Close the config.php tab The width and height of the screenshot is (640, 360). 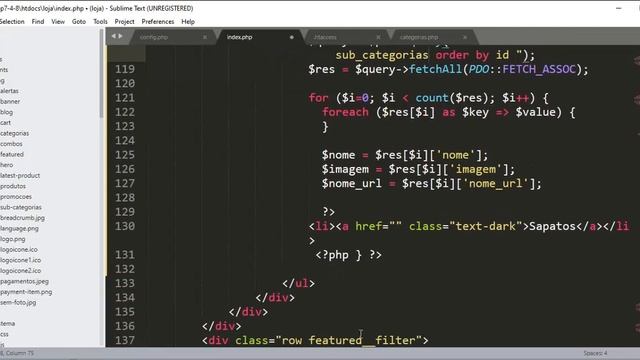(x=205, y=37)
